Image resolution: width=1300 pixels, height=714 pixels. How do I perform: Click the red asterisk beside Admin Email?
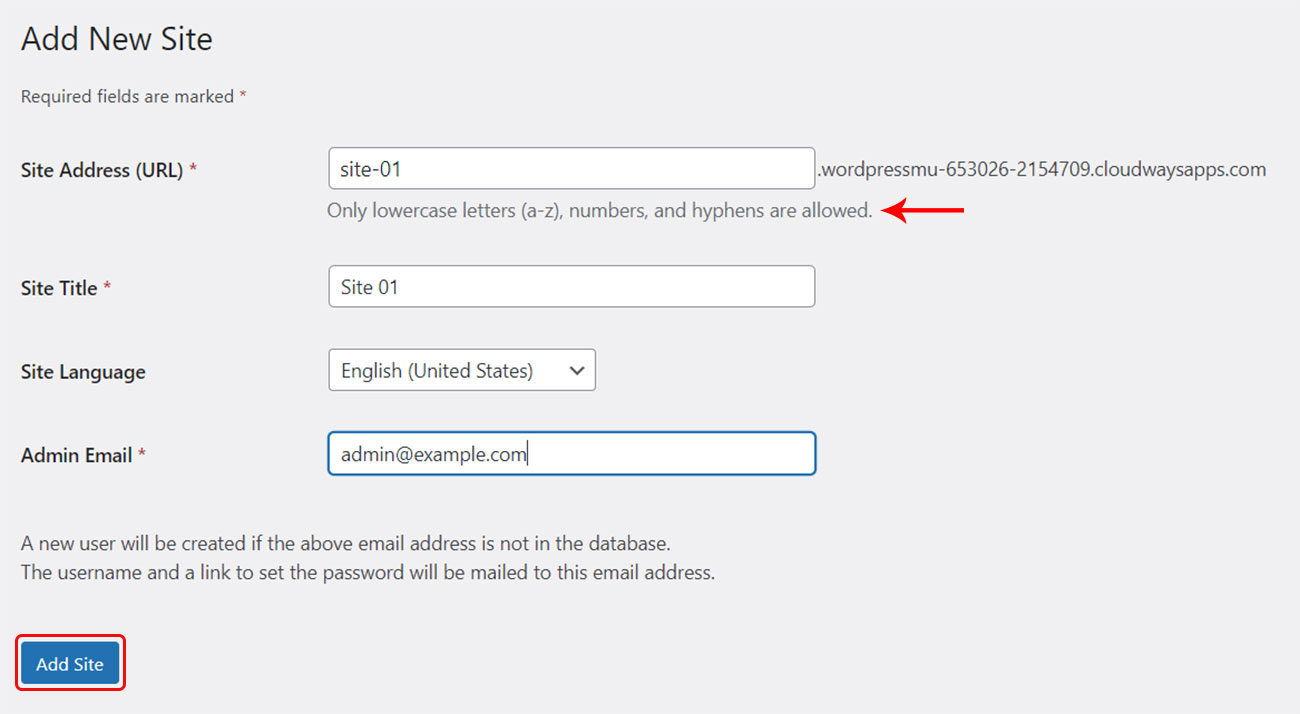tap(142, 454)
